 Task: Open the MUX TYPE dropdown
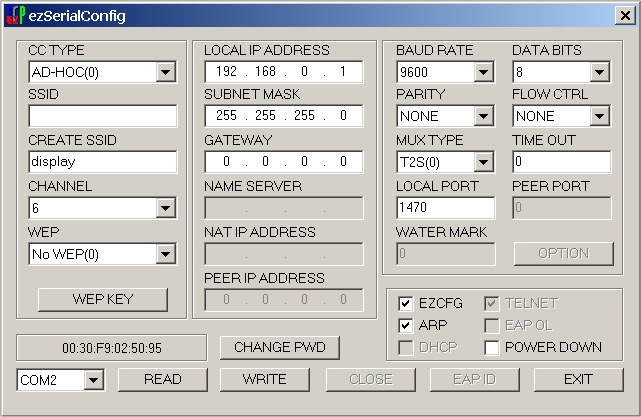click(x=484, y=162)
